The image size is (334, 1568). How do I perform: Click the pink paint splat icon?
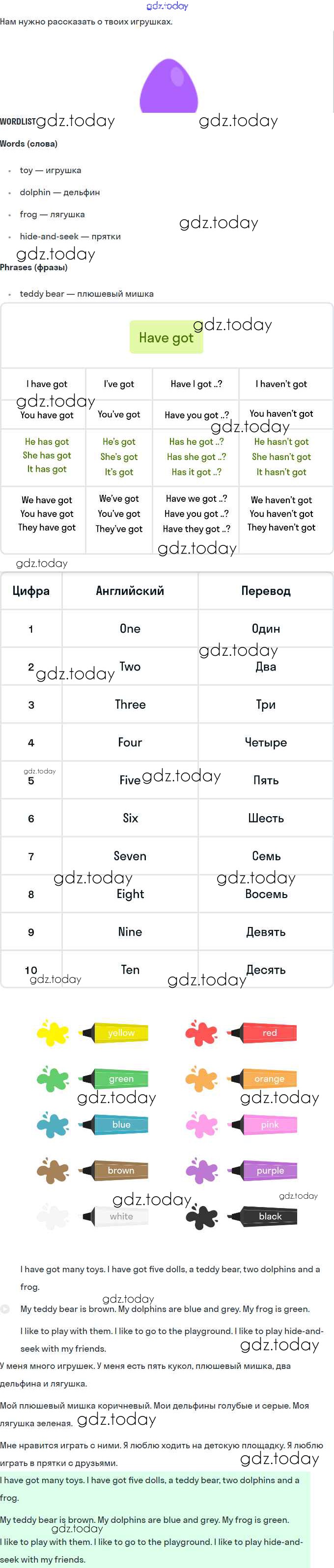pos(201,1124)
